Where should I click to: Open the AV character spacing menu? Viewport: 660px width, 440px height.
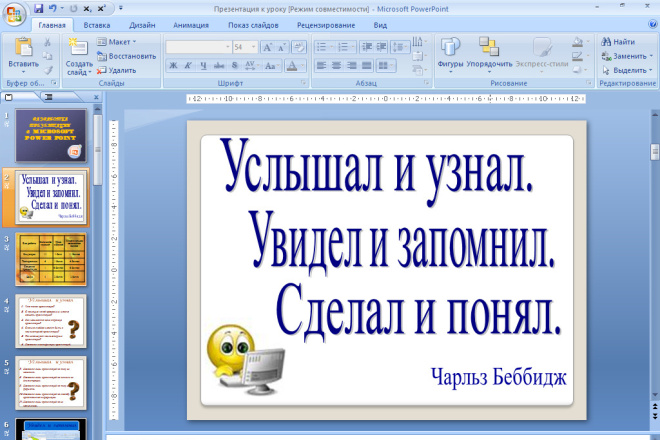click(251, 66)
